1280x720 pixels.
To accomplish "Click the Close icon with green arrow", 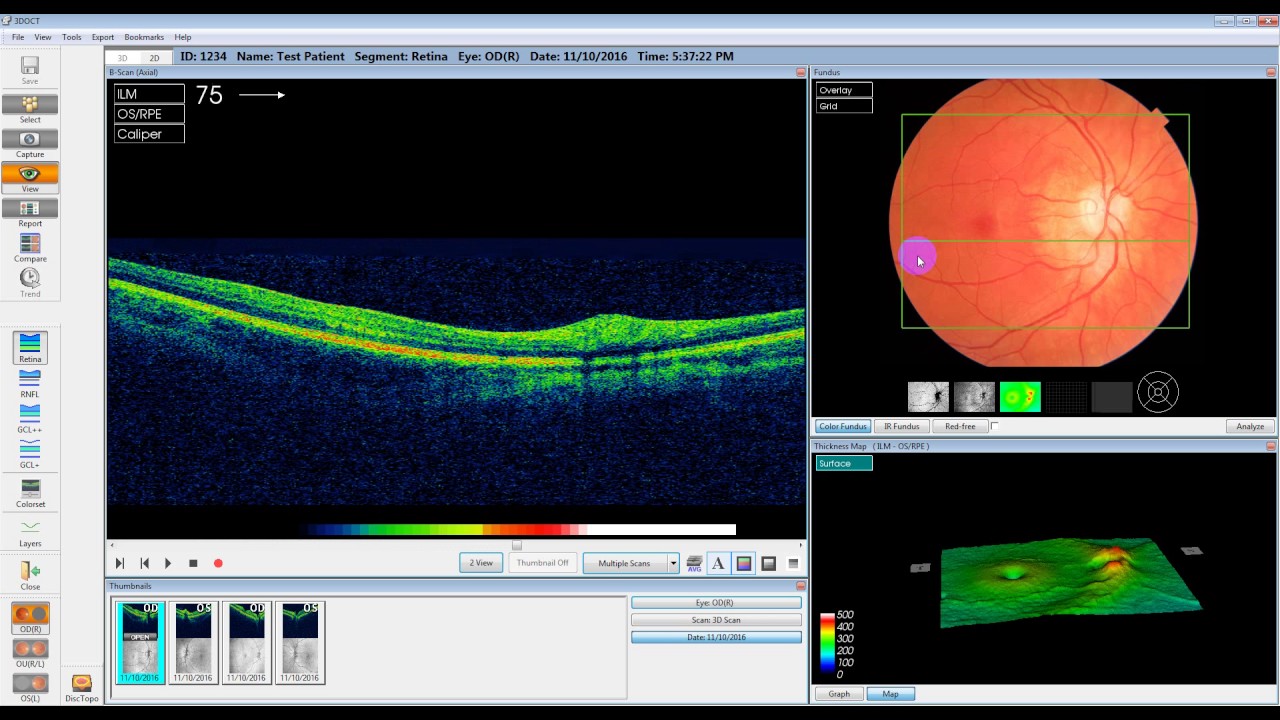I will tap(30, 571).
